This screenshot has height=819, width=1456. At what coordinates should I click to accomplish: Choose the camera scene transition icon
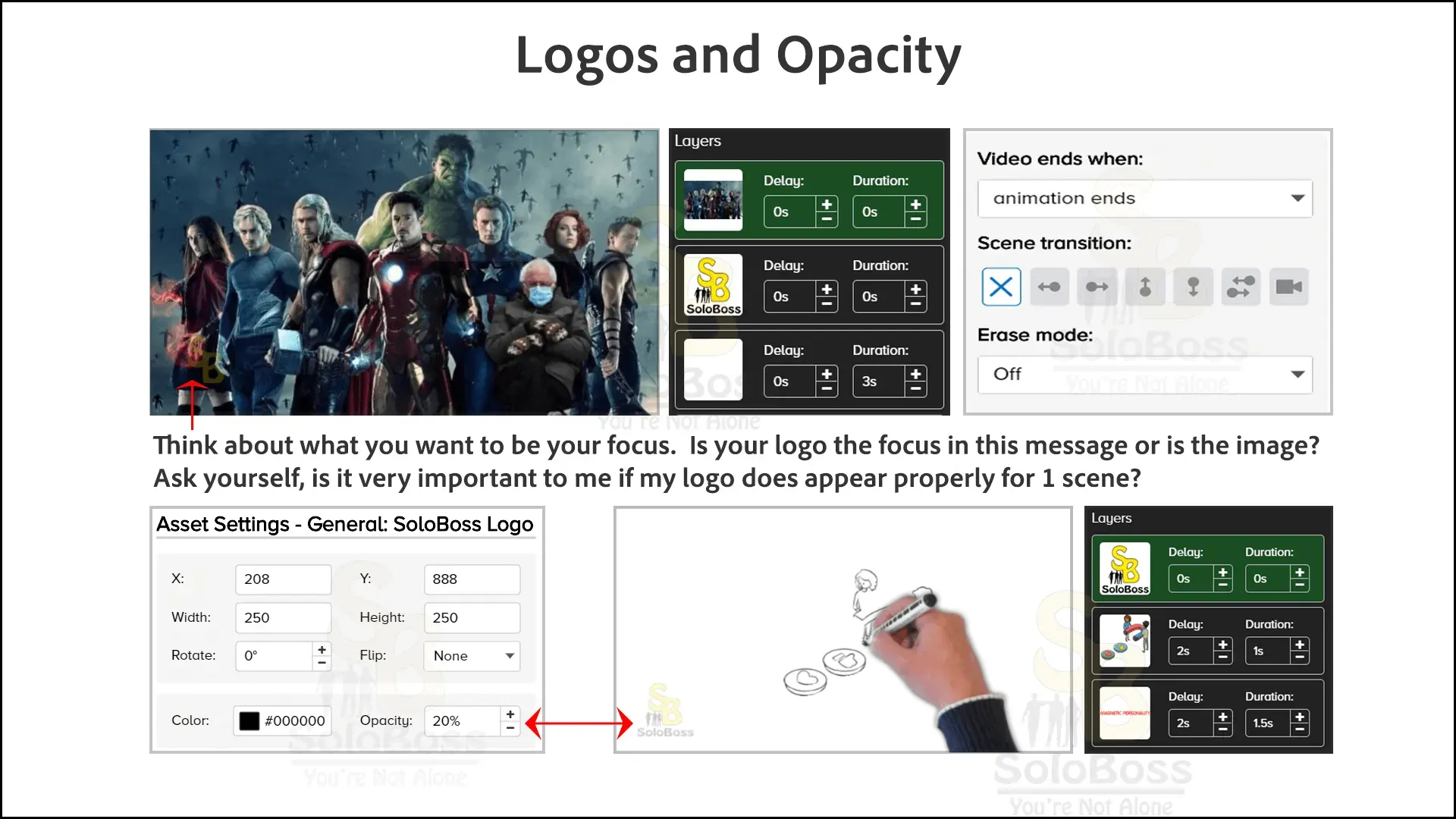[1288, 287]
